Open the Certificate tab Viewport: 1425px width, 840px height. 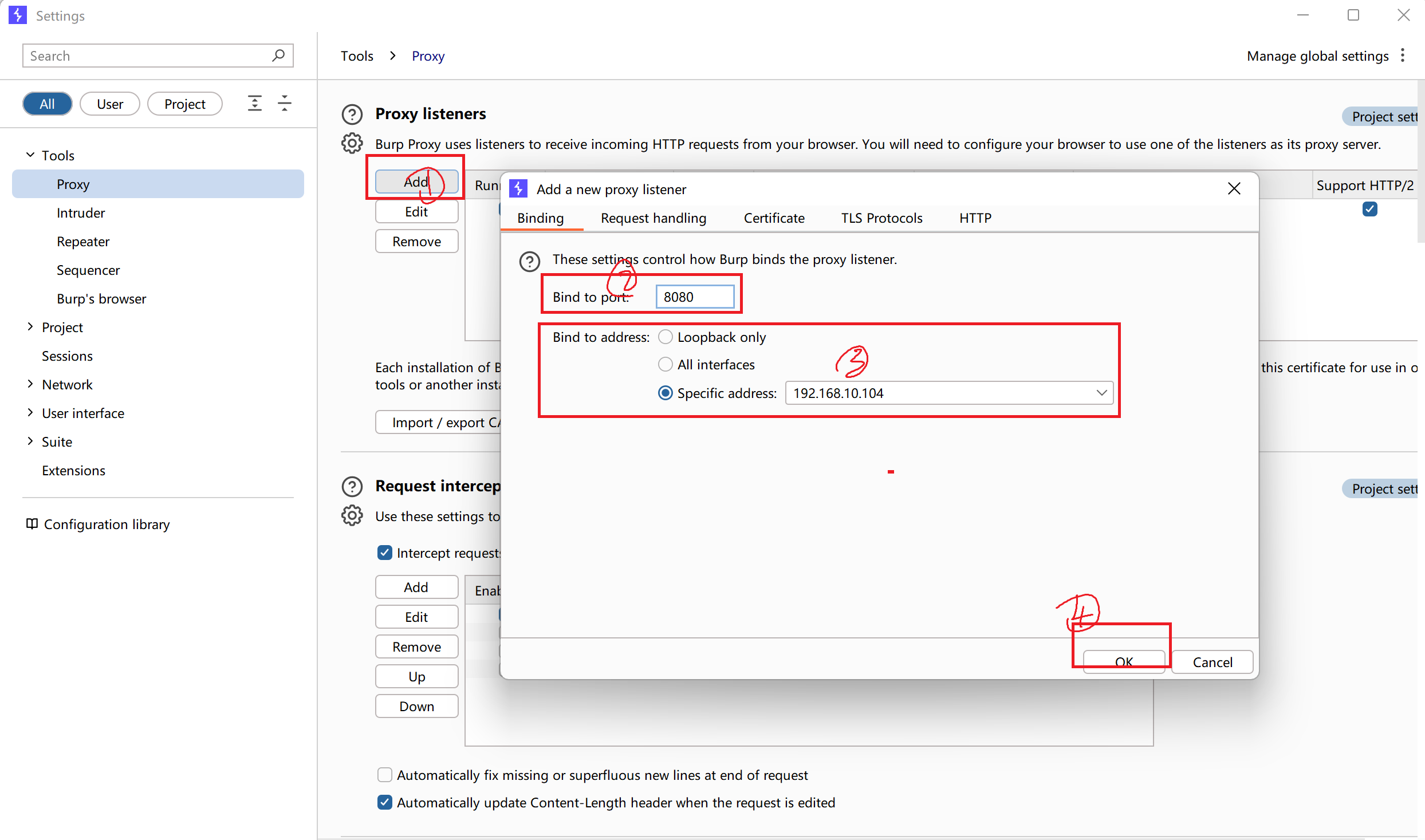(774, 218)
